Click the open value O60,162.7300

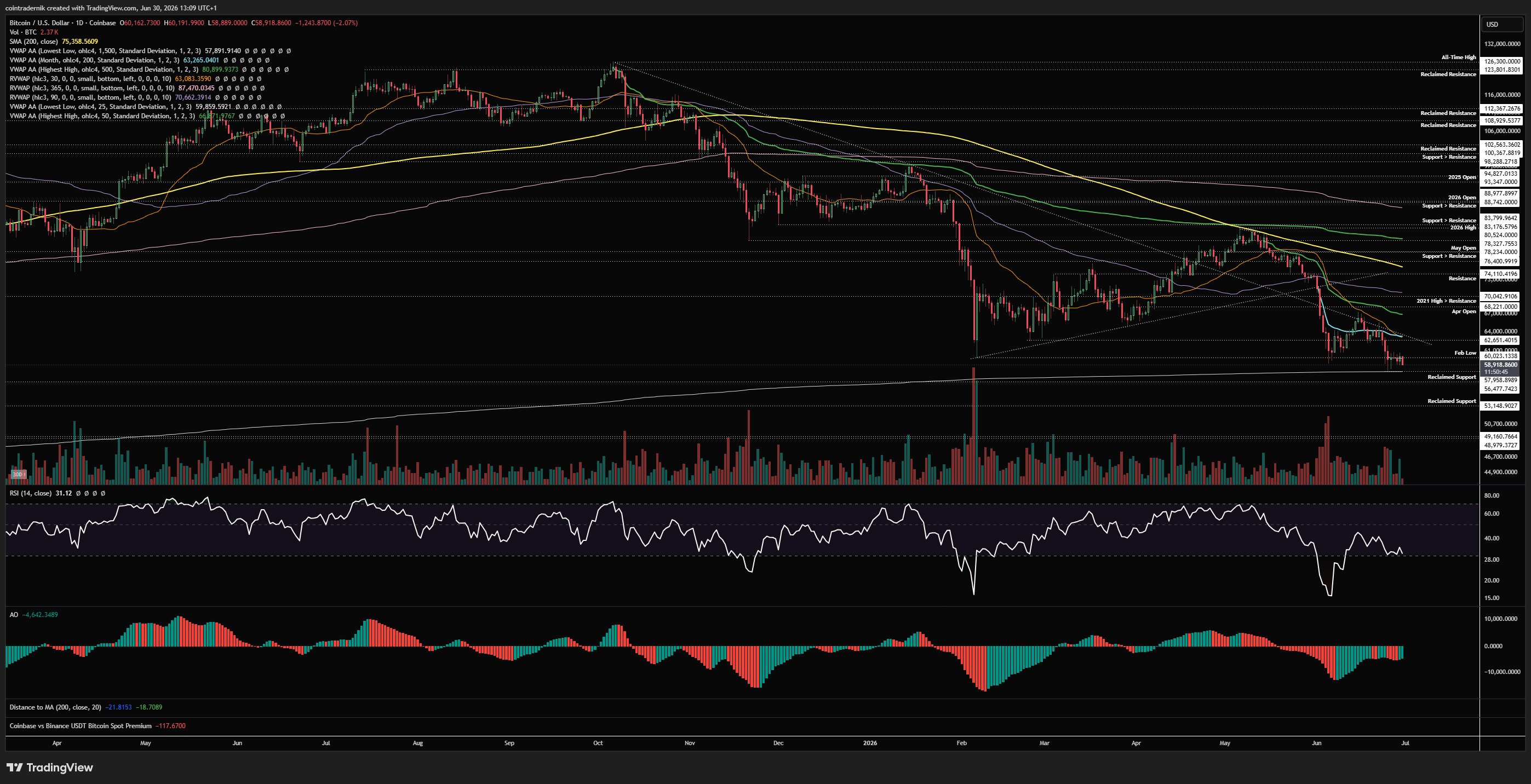(140, 22)
